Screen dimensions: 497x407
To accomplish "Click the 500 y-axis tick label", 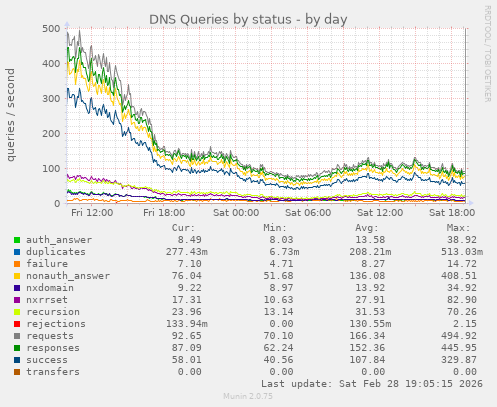I will click(51, 29).
